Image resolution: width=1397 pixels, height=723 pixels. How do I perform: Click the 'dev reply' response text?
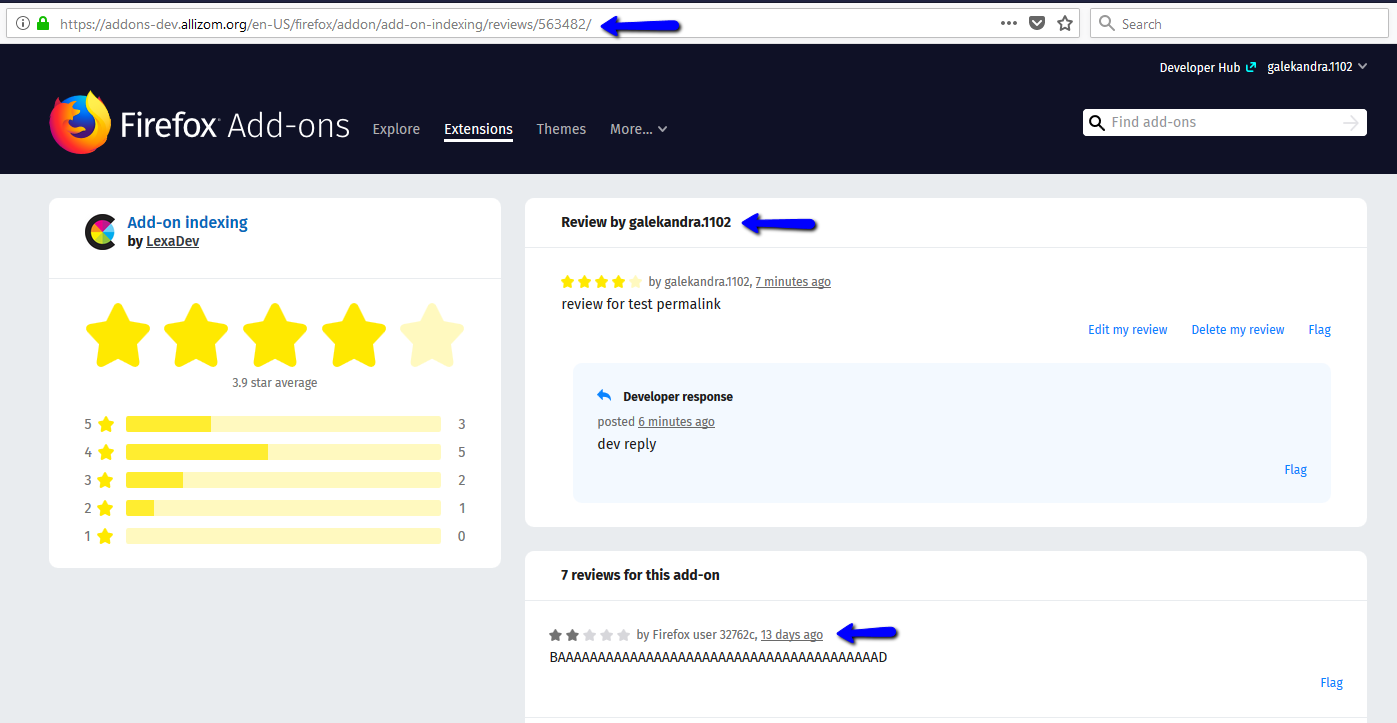[627, 444]
